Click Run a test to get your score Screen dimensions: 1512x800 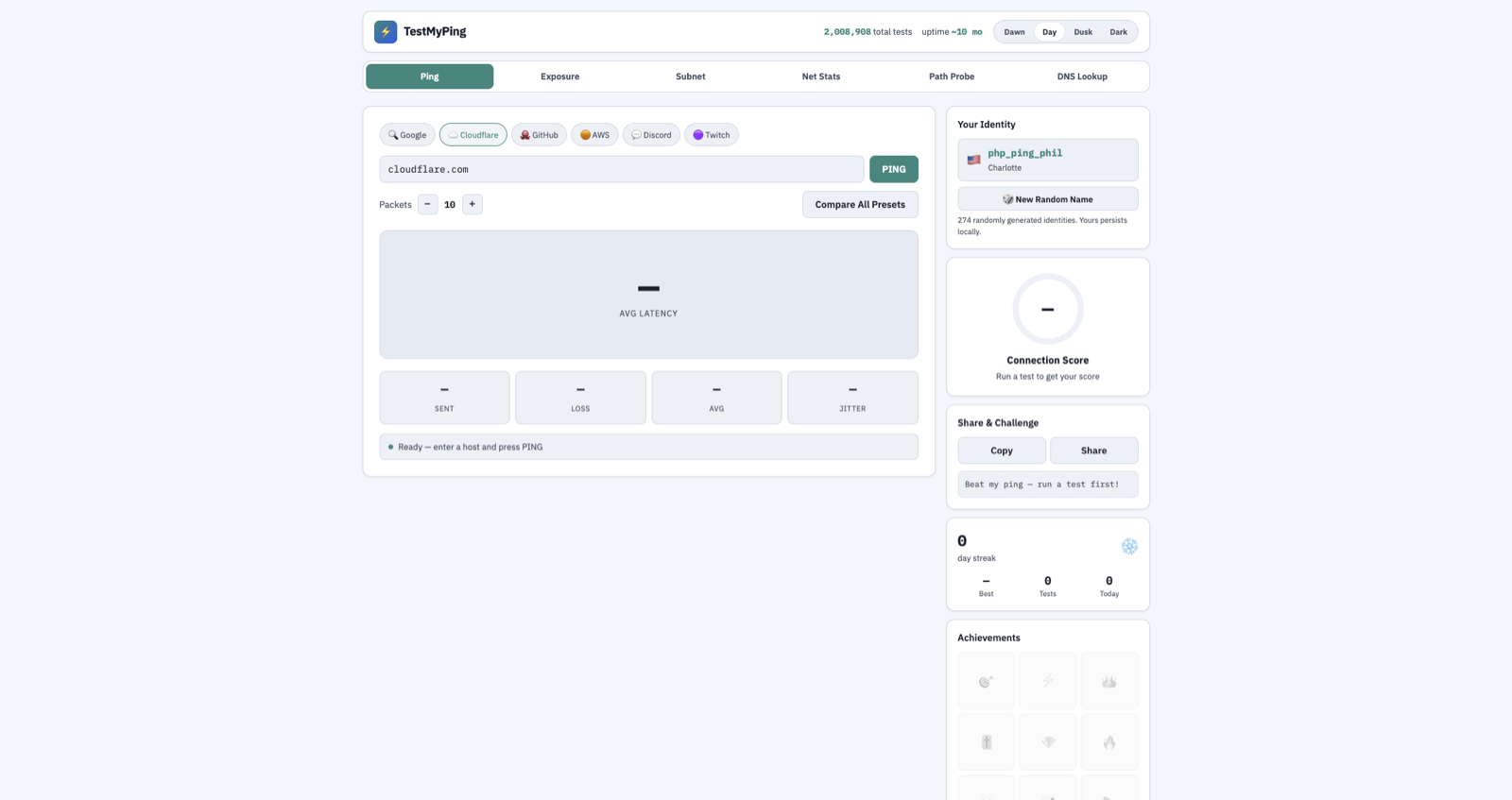[x=1048, y=377]
